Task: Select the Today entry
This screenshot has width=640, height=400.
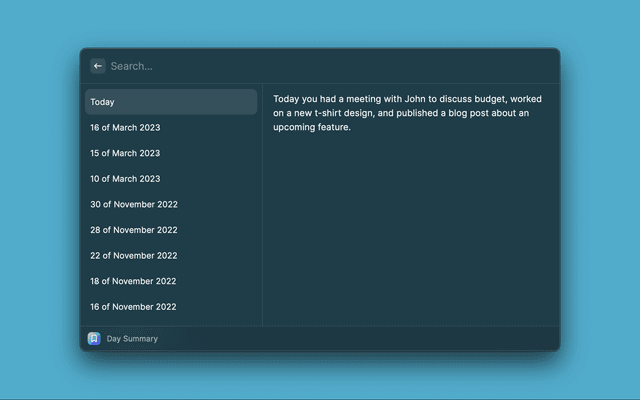Action: click(171, 102)
